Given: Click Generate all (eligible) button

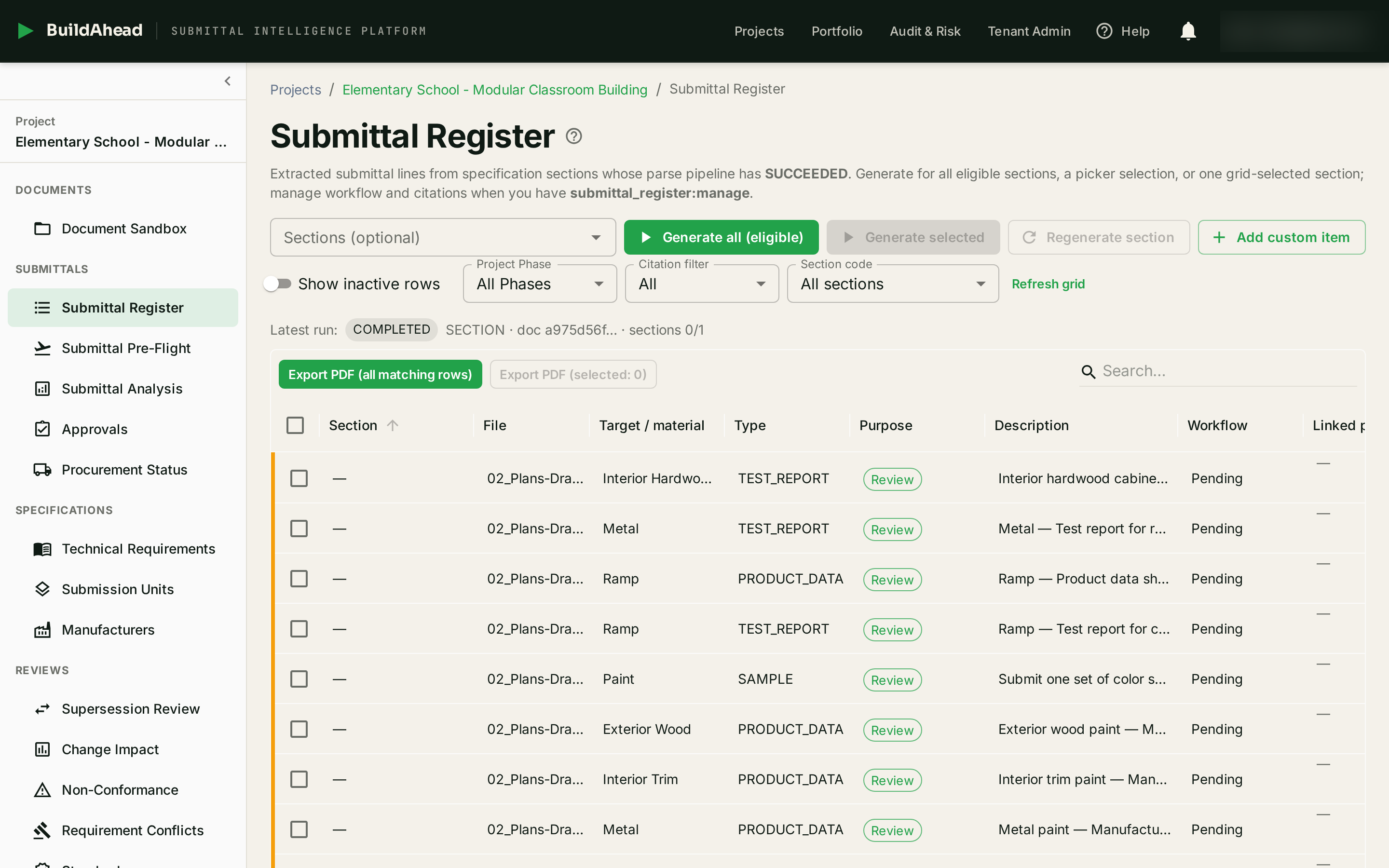Looking at the screenshot, I should click(x=721, y=237).
